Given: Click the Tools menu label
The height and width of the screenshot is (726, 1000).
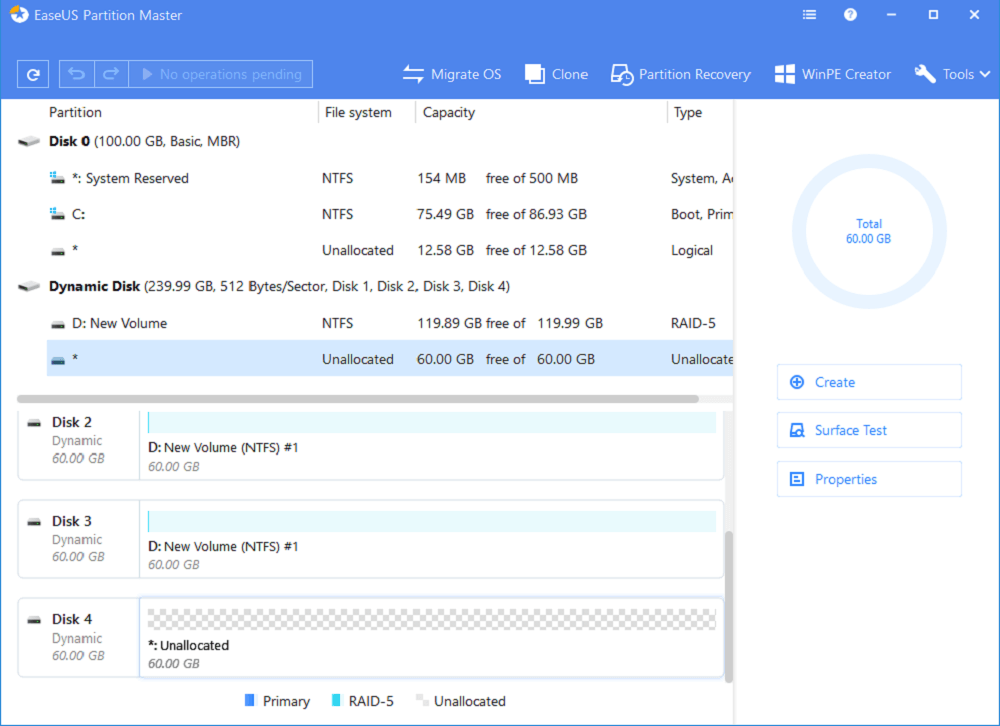Looking at the screenshot, I should coord(959,75).
